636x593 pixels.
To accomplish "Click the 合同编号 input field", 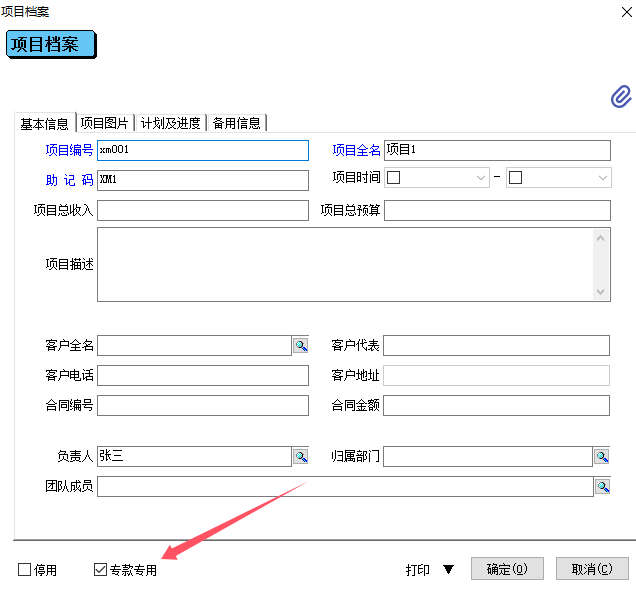I will [203, 406].
